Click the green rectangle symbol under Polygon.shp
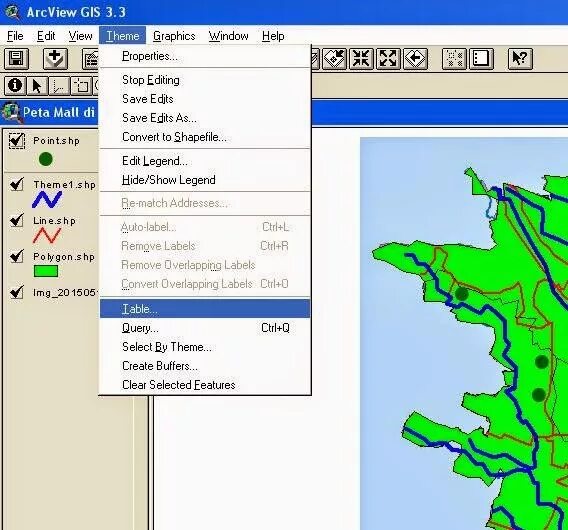 point(46,271)
